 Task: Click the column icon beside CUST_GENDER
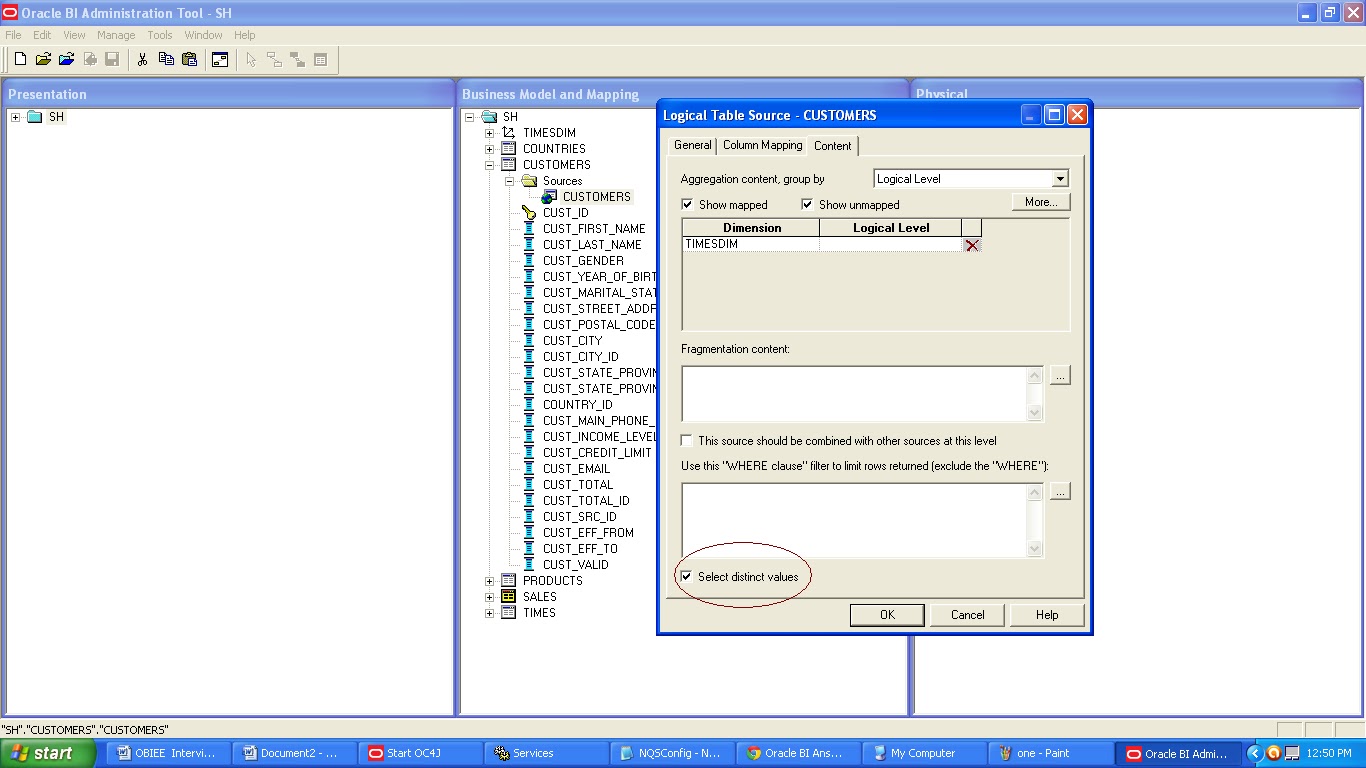click(529, 261)
